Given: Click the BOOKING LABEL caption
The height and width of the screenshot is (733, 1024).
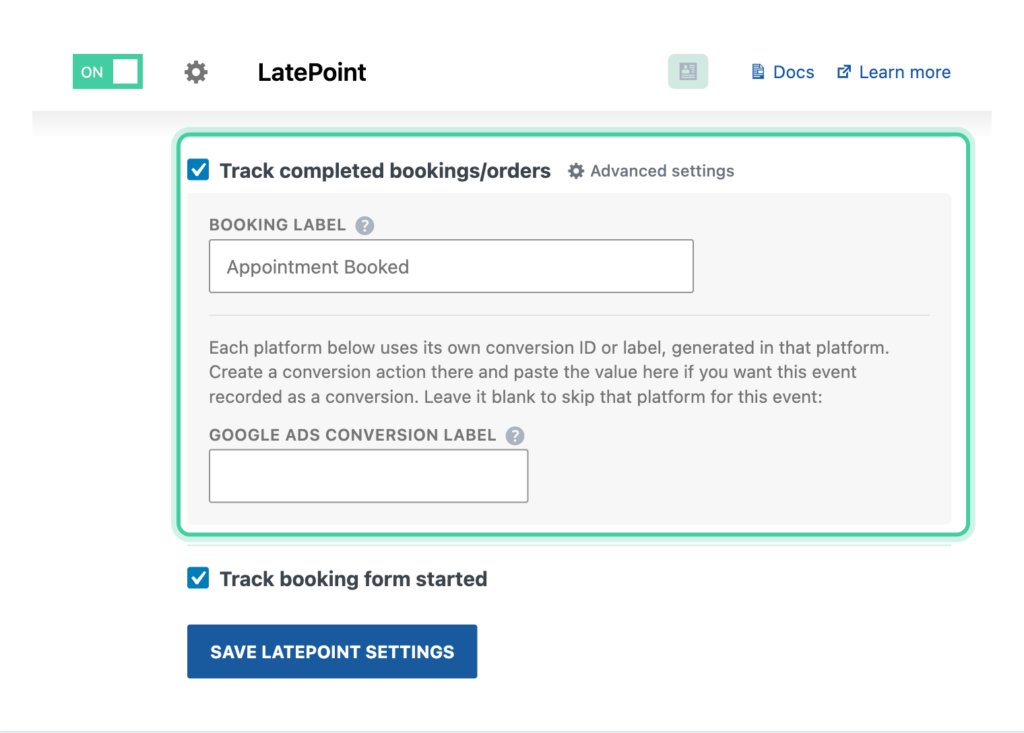Looking at the screenshot, I should pyautogui.click(x=278, y=225).
